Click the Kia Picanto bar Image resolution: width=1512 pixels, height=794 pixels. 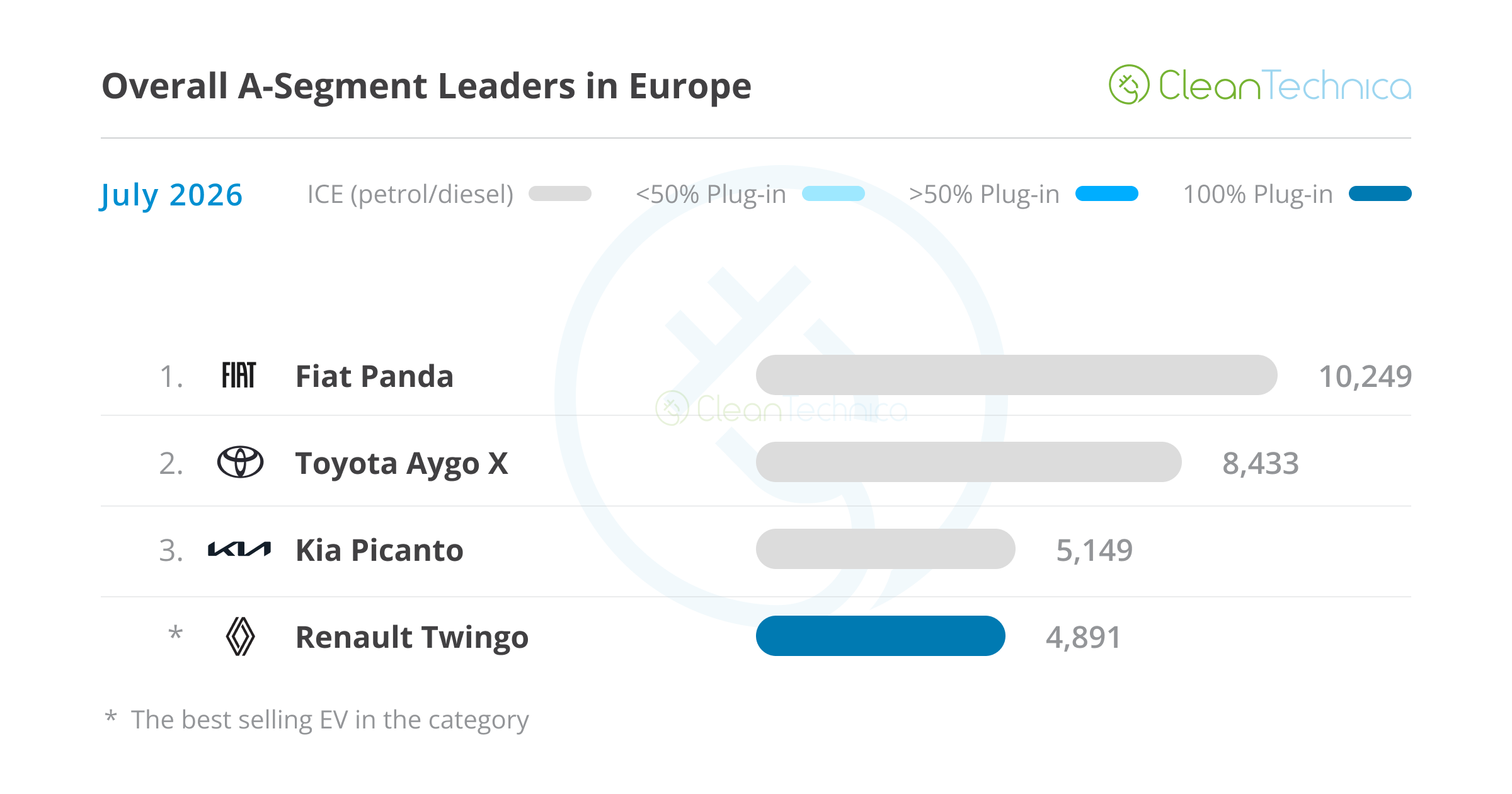[886, 549]
